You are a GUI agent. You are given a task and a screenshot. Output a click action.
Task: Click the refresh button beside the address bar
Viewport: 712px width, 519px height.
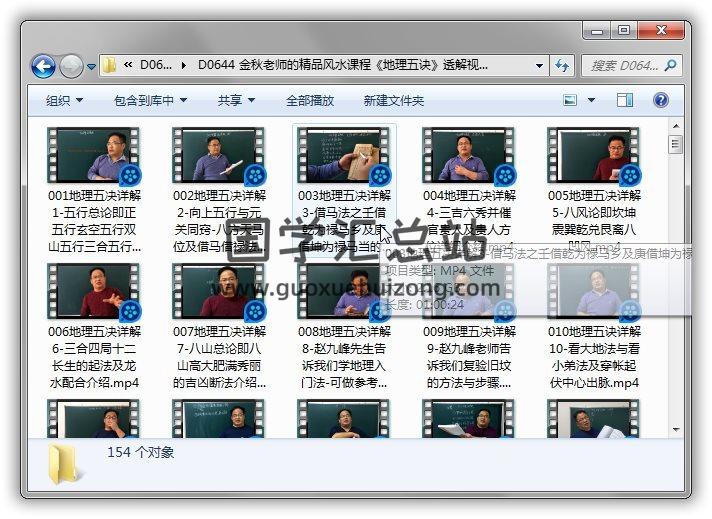click(562, 66)
